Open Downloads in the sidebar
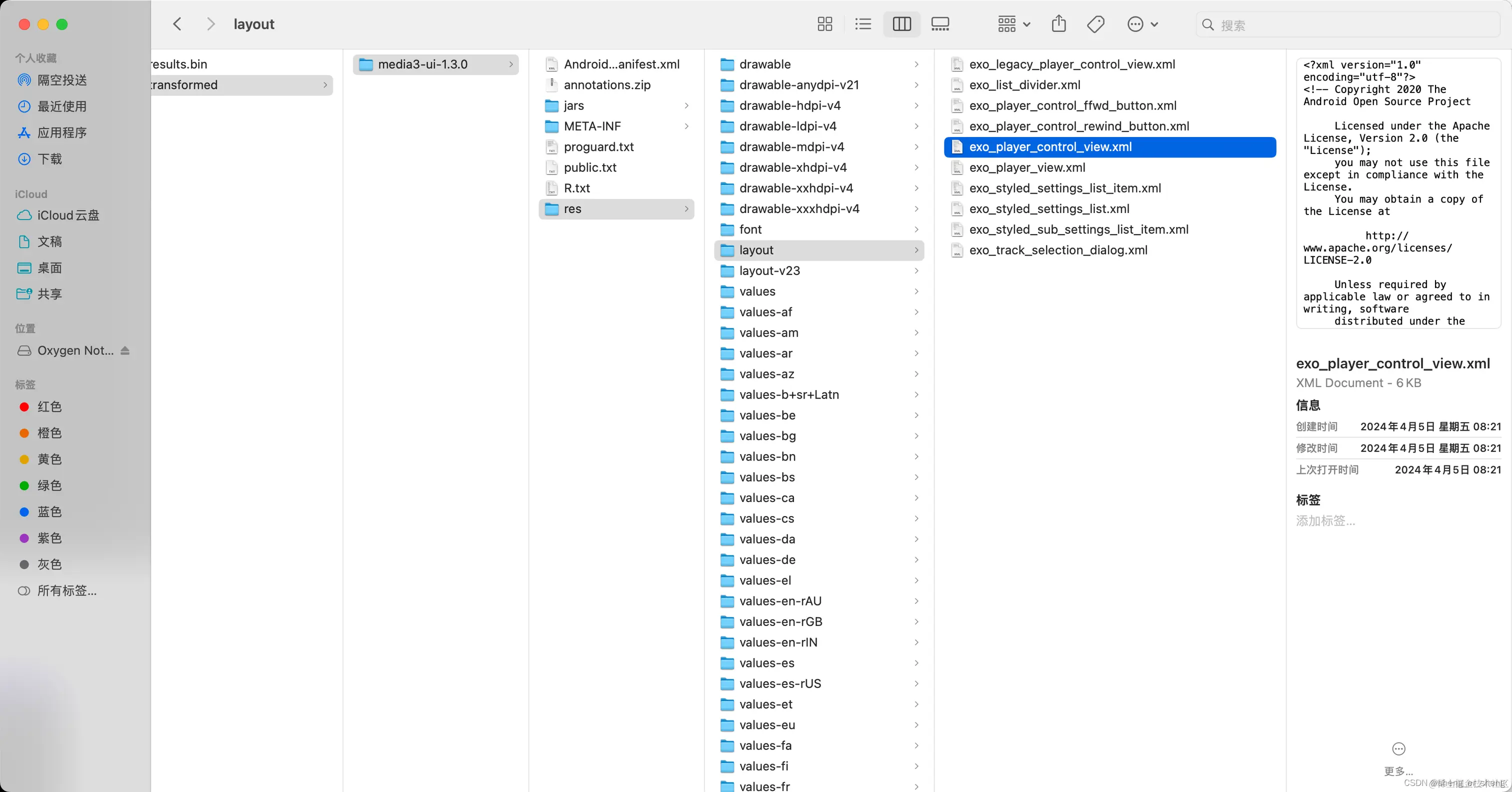 [49, 159]
